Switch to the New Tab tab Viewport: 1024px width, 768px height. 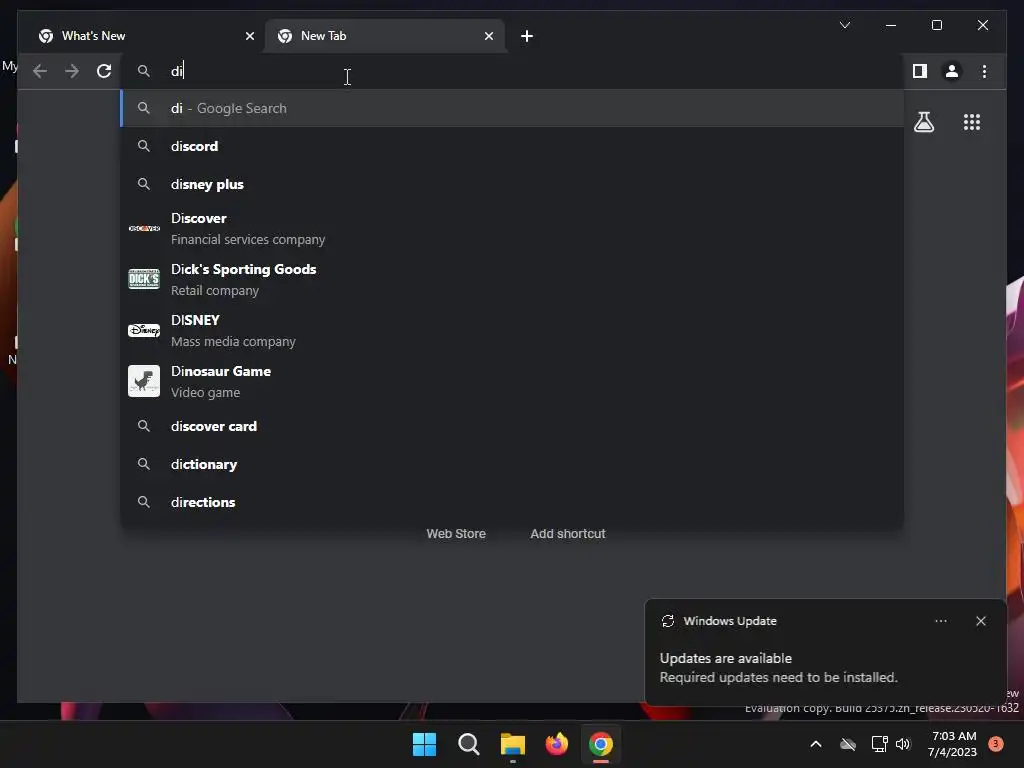pos(385,36)
